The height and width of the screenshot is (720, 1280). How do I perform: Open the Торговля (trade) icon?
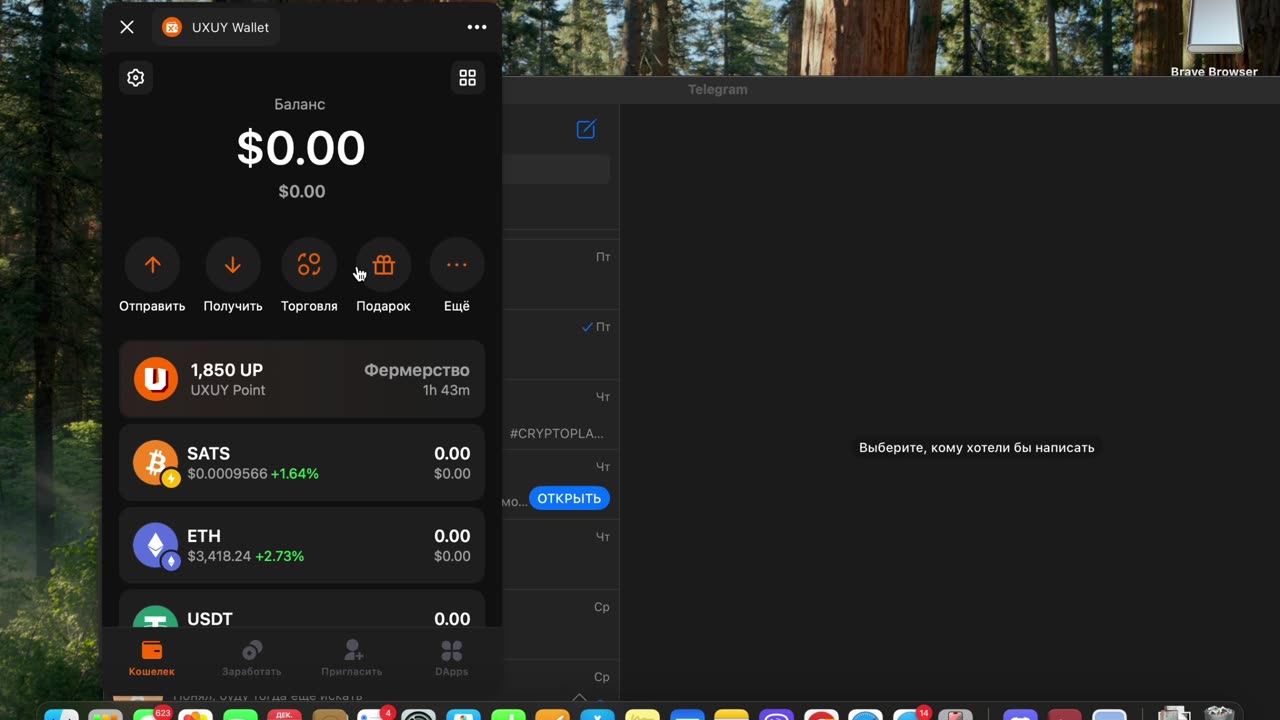click(309, 265)
